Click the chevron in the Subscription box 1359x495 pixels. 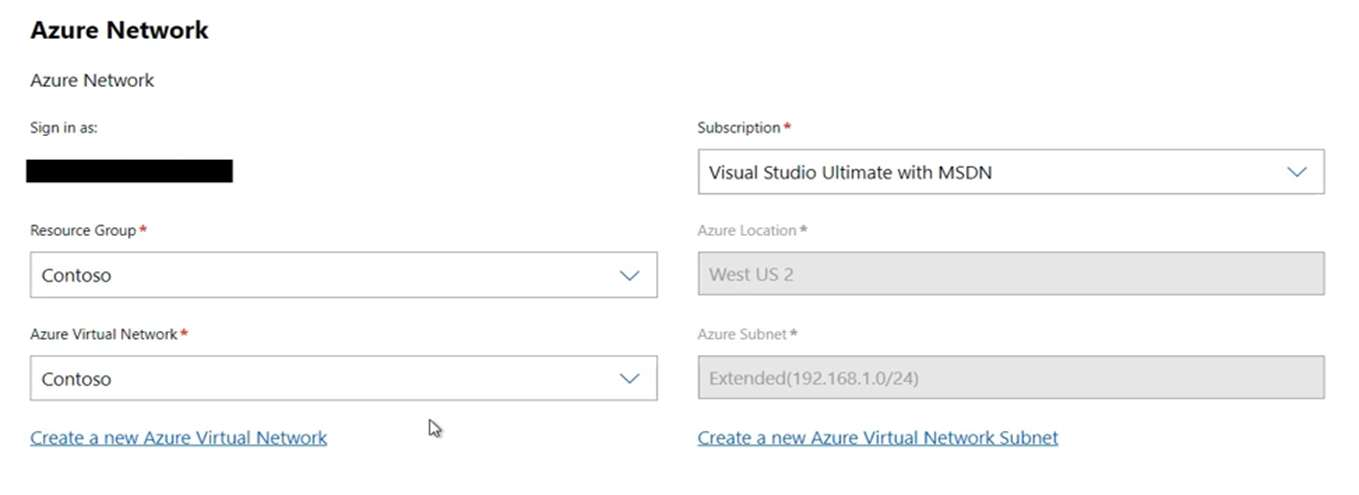pyautogui.click(x=1296, y=172)
